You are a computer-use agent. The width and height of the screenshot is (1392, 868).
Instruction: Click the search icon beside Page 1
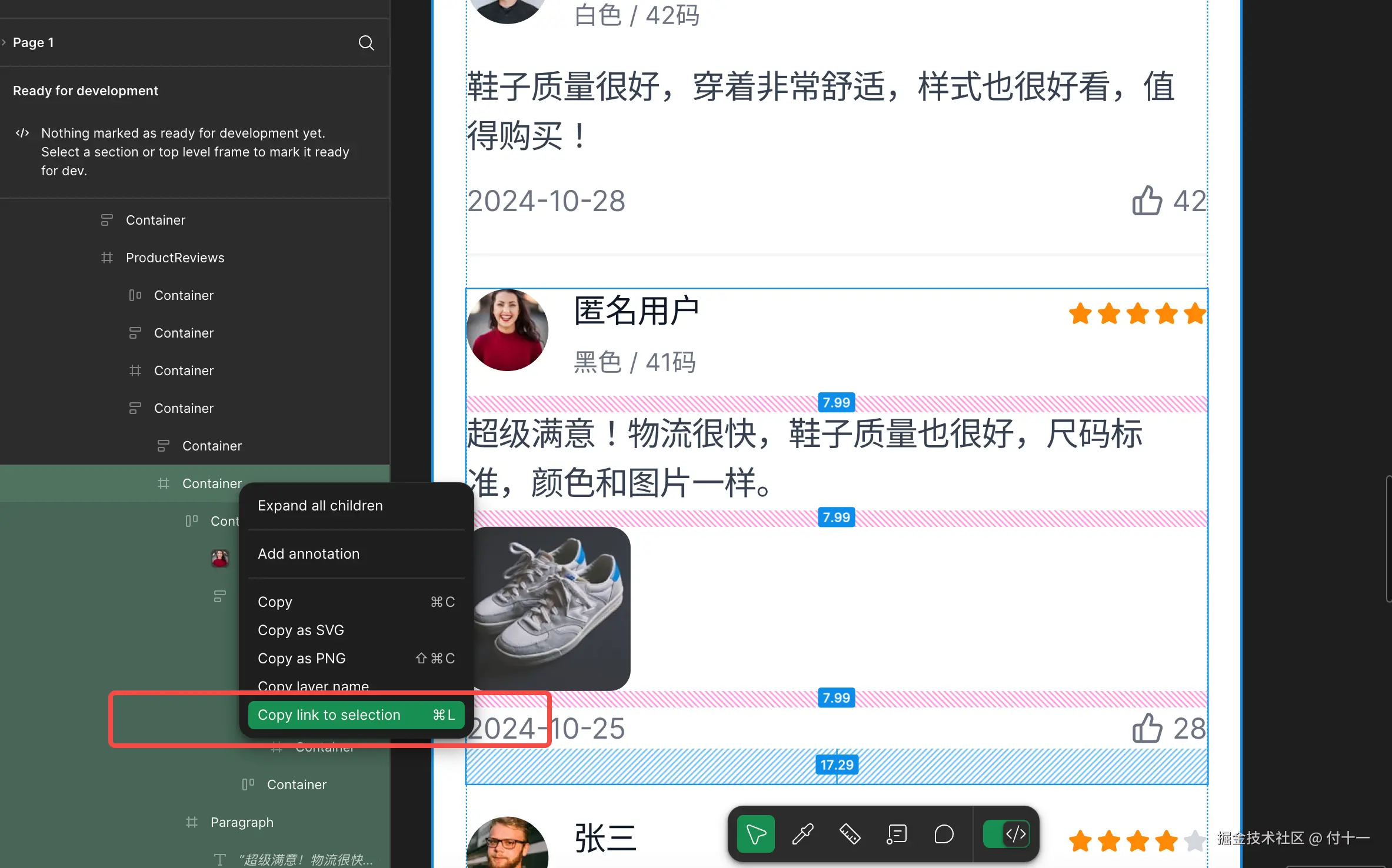click(366, 42)
